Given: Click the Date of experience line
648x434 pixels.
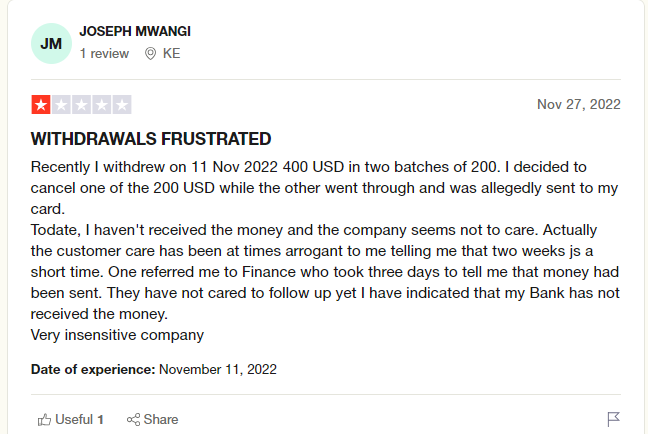Looking at the screenshot, I should click(x=154, y=369).
